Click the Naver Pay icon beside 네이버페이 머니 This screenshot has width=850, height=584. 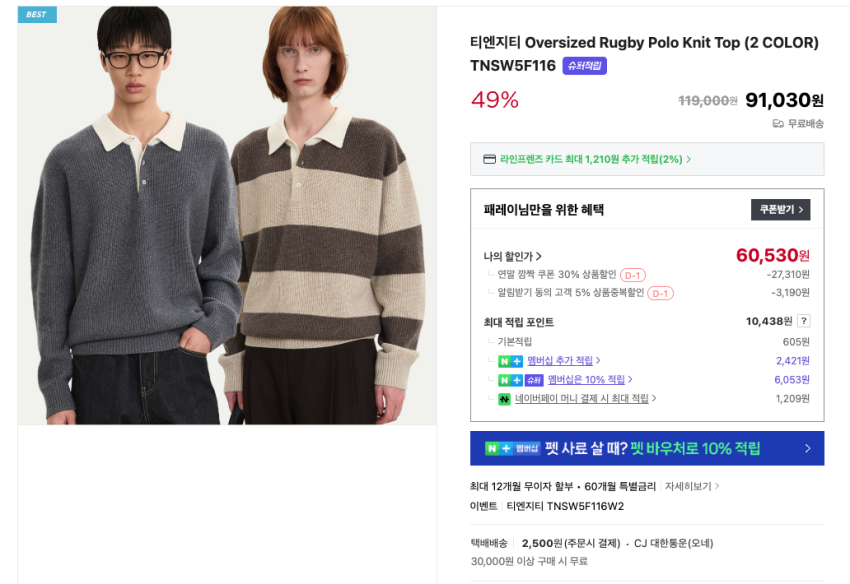click(x=504, y=399)
